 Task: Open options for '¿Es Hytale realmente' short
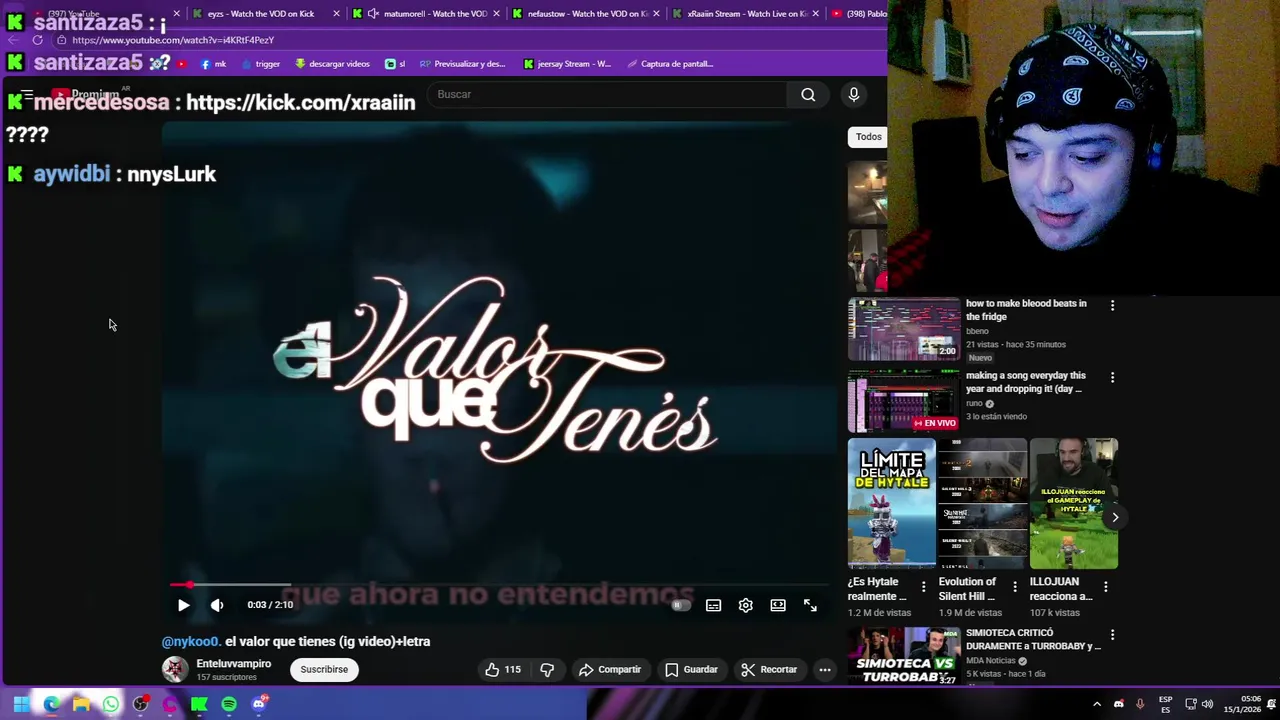923,587
